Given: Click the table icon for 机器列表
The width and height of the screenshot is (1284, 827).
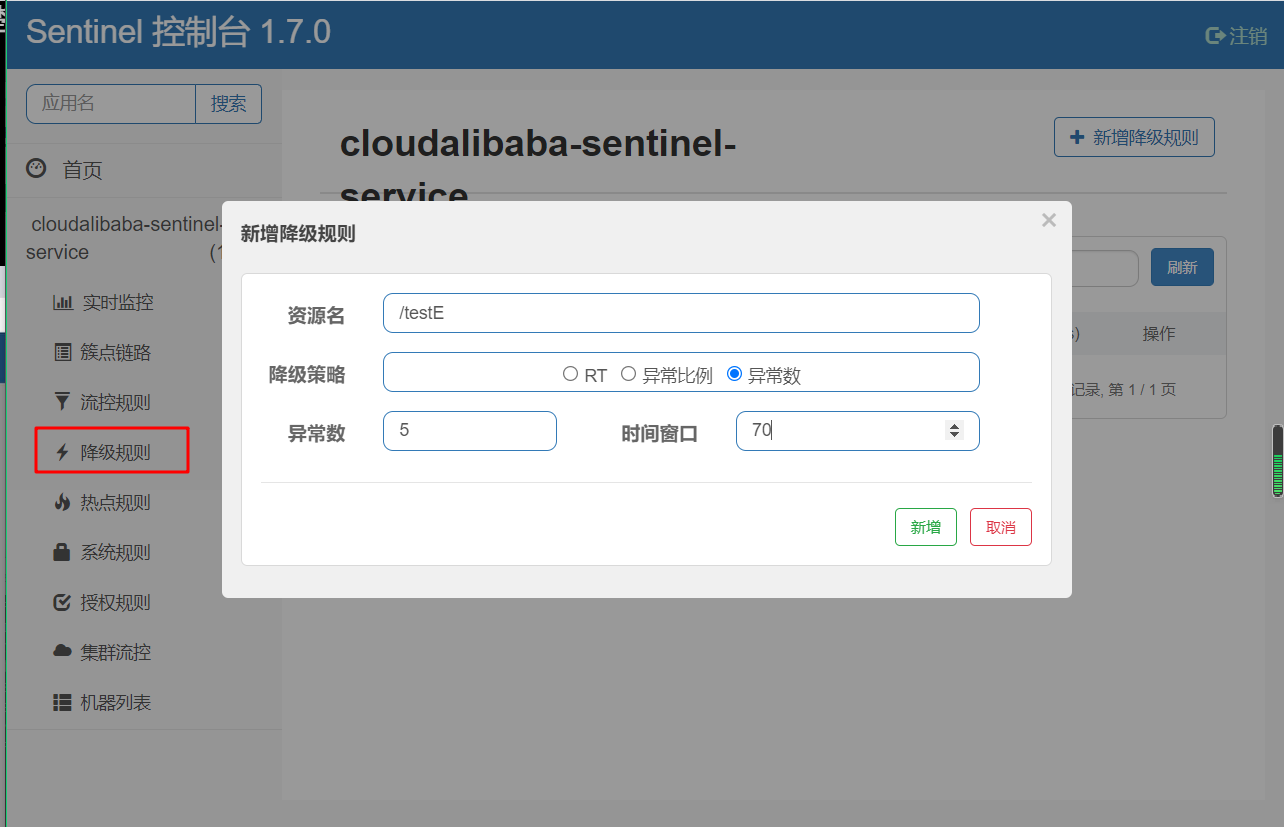Looking at the screenshot, I should [x=63, y=702].
